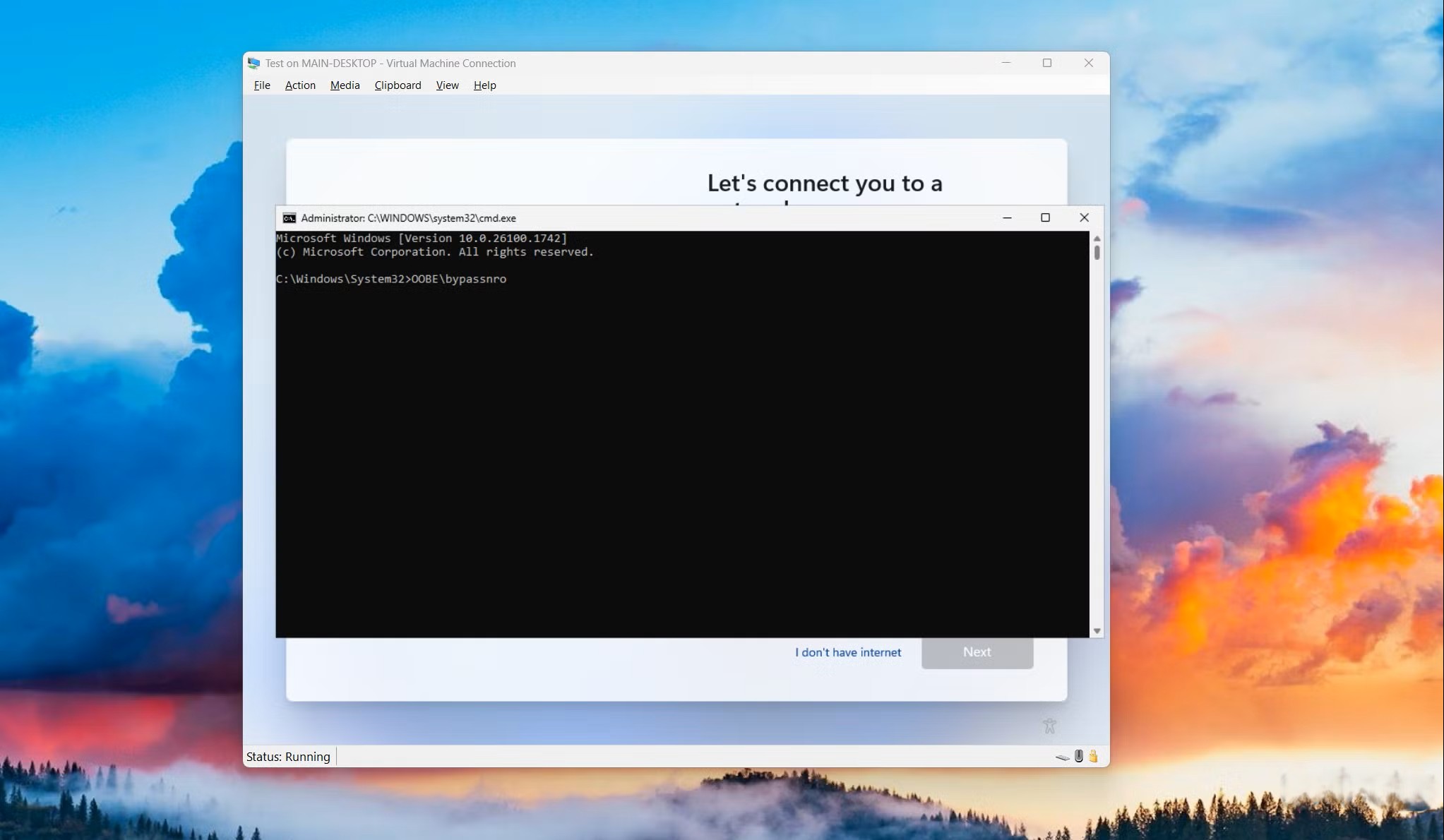Expand the Help menu
Viewport: 1444px width, 840px height.
pyautogui.click(x=484, y=85)
